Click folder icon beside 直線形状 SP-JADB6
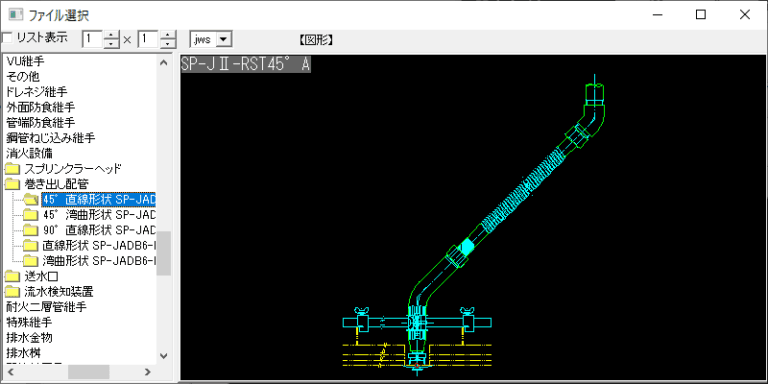The width and height of the screenshot is (768, 384). [x=31, y=245]
